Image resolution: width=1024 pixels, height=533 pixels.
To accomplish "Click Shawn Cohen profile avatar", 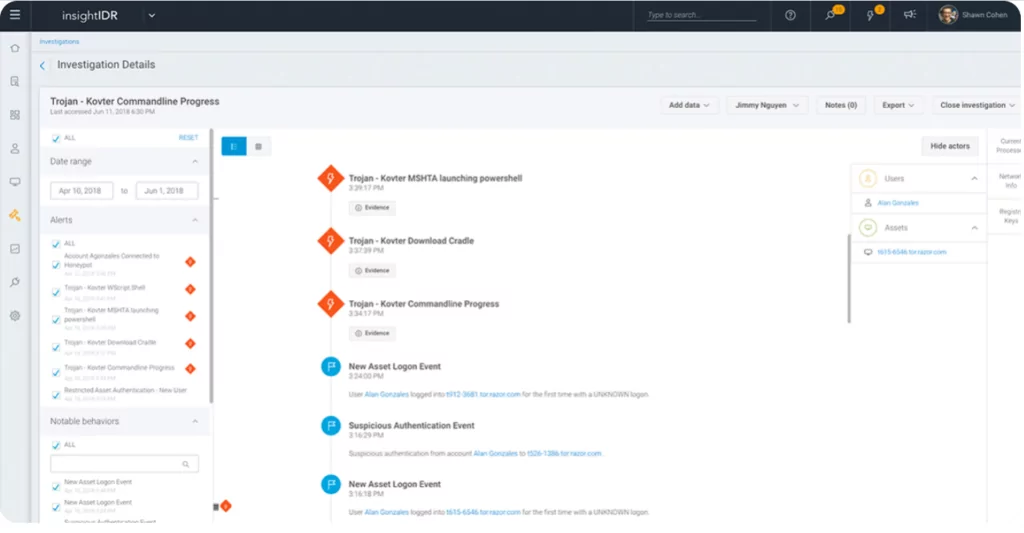I will (948, 14).
